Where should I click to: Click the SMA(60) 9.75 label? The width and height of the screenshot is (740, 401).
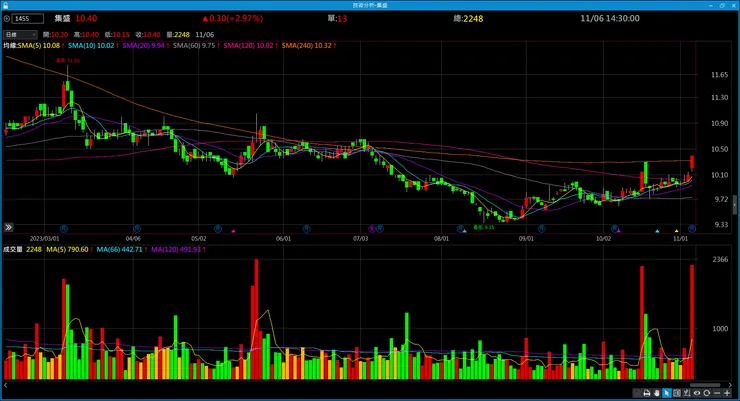[x=193, y=46]
